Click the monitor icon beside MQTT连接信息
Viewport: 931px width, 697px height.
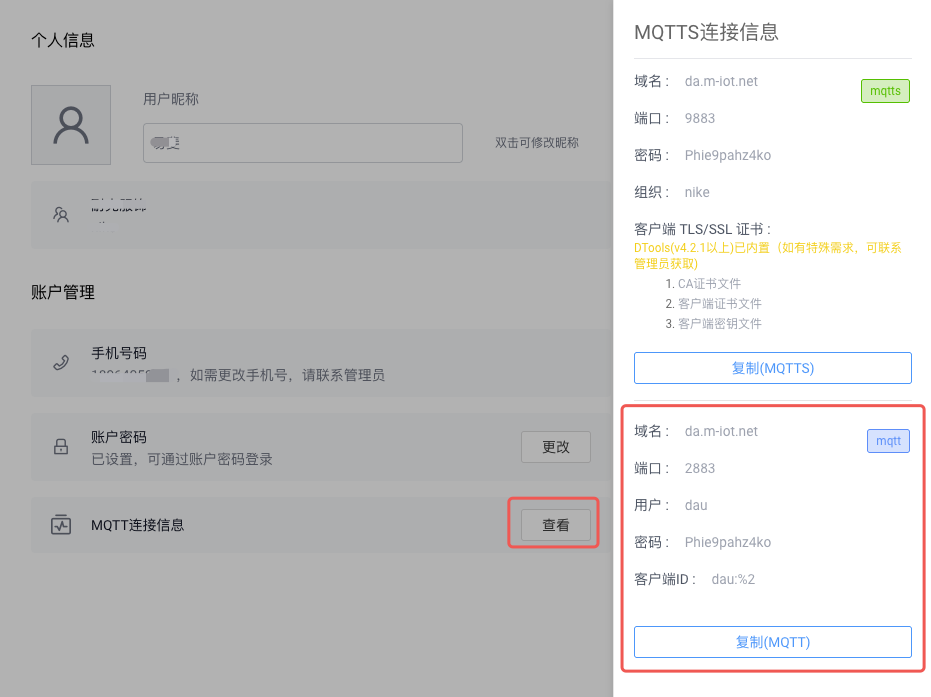(61, 525)
